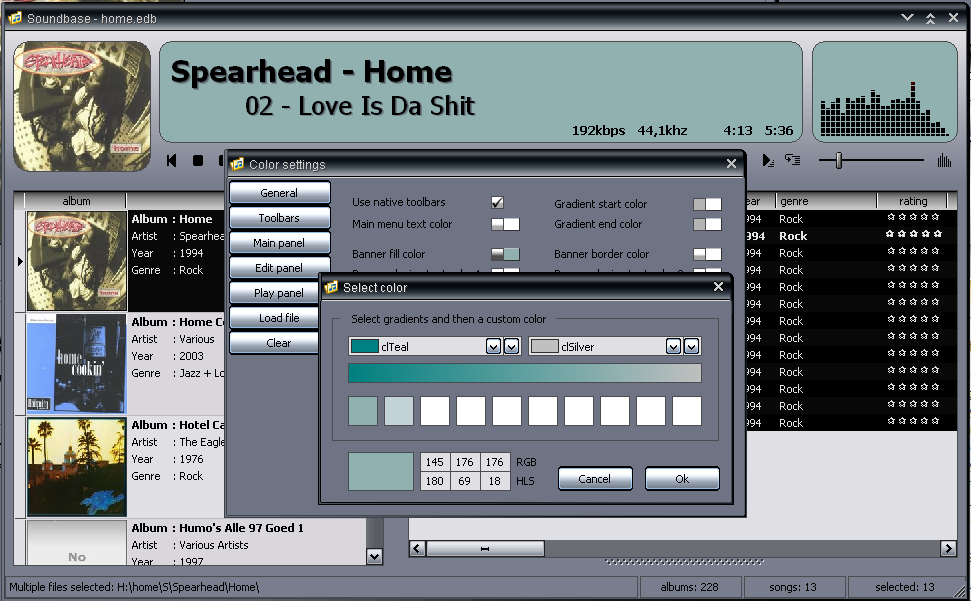971x601 pixels.
Task: Click second arrow button next to clTeal
Action: (x=512, y=347)
